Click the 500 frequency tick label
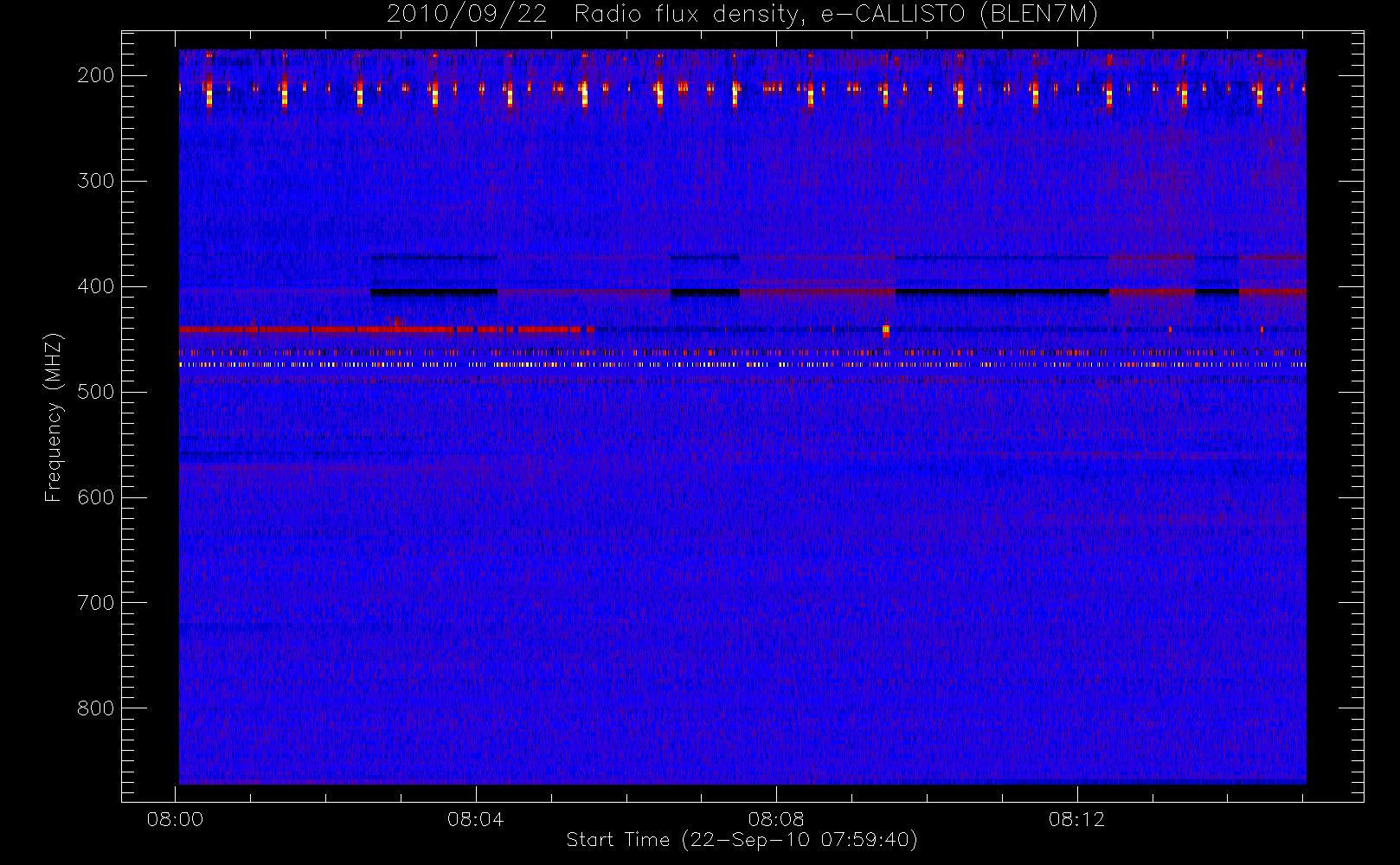The image size is (1400, 865). point(96,392)
